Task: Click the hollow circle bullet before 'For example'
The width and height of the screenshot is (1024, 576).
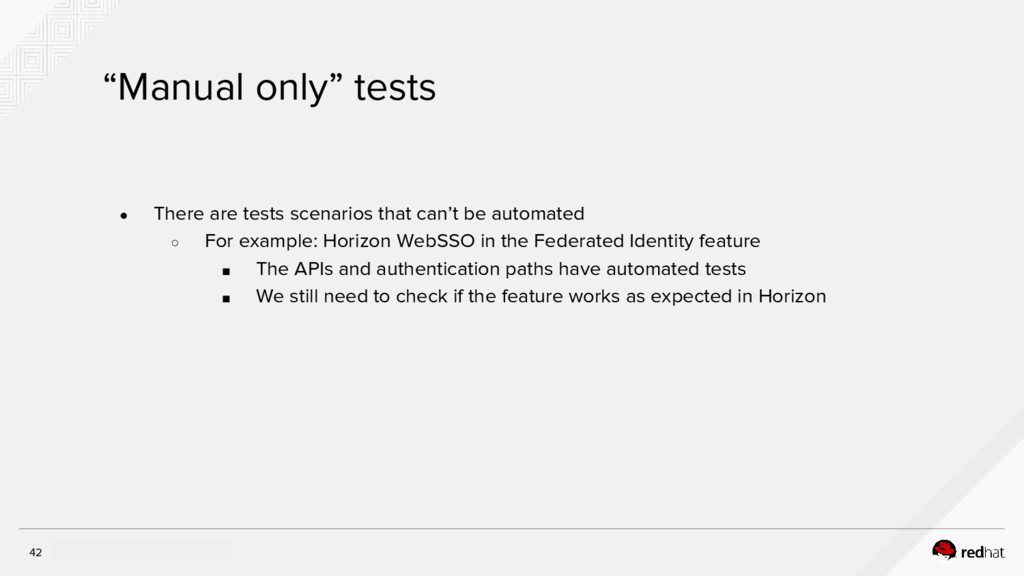Action: [x=175, y=243]
